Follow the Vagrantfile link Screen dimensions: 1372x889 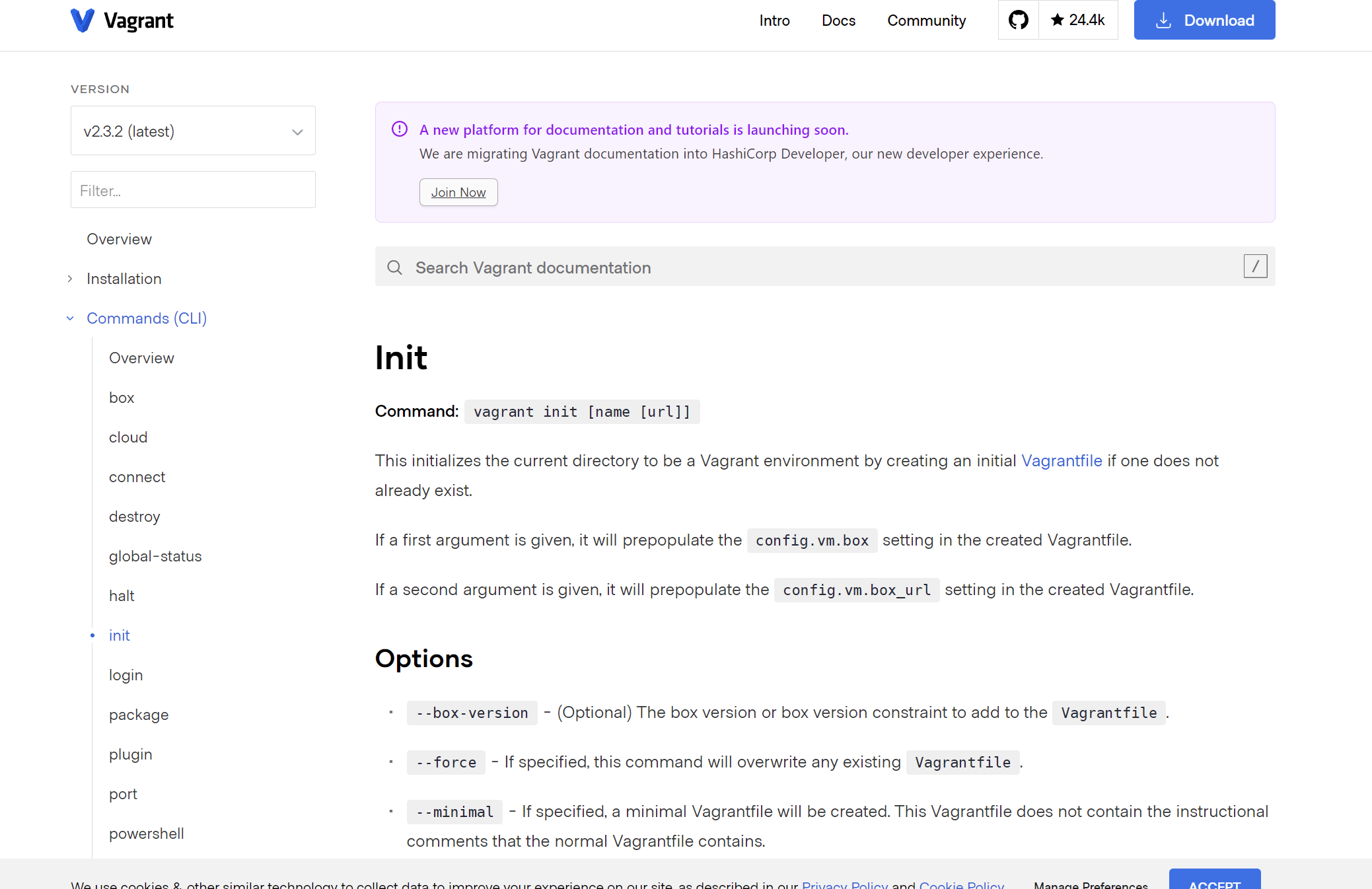pos(1062,460)
